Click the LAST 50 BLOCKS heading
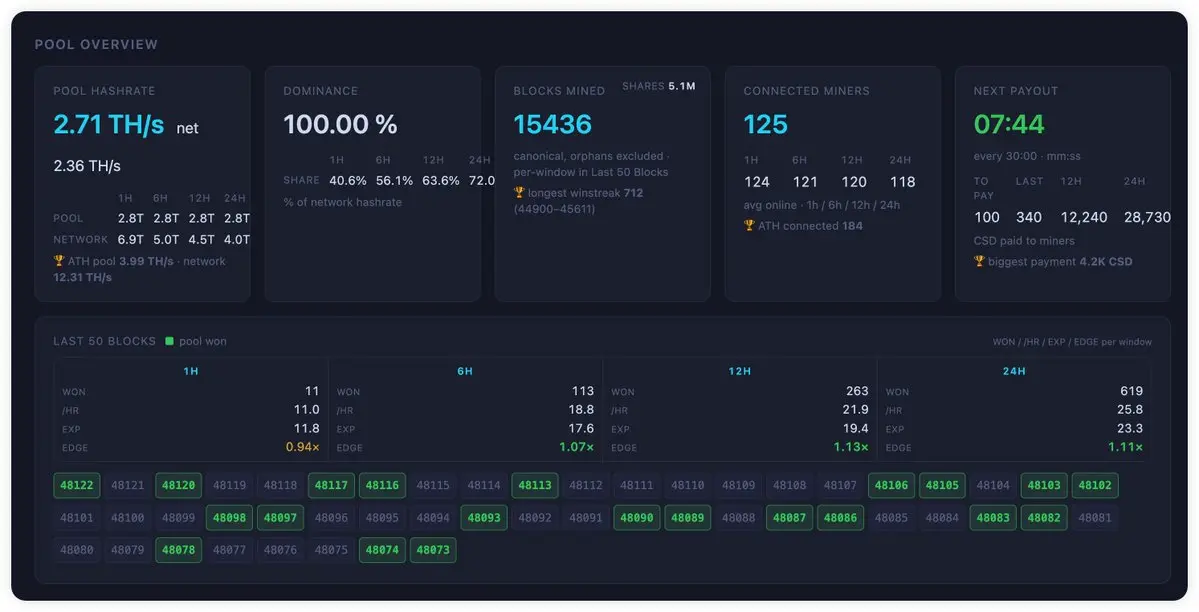The image size is (1199, 612). (105, 341)
